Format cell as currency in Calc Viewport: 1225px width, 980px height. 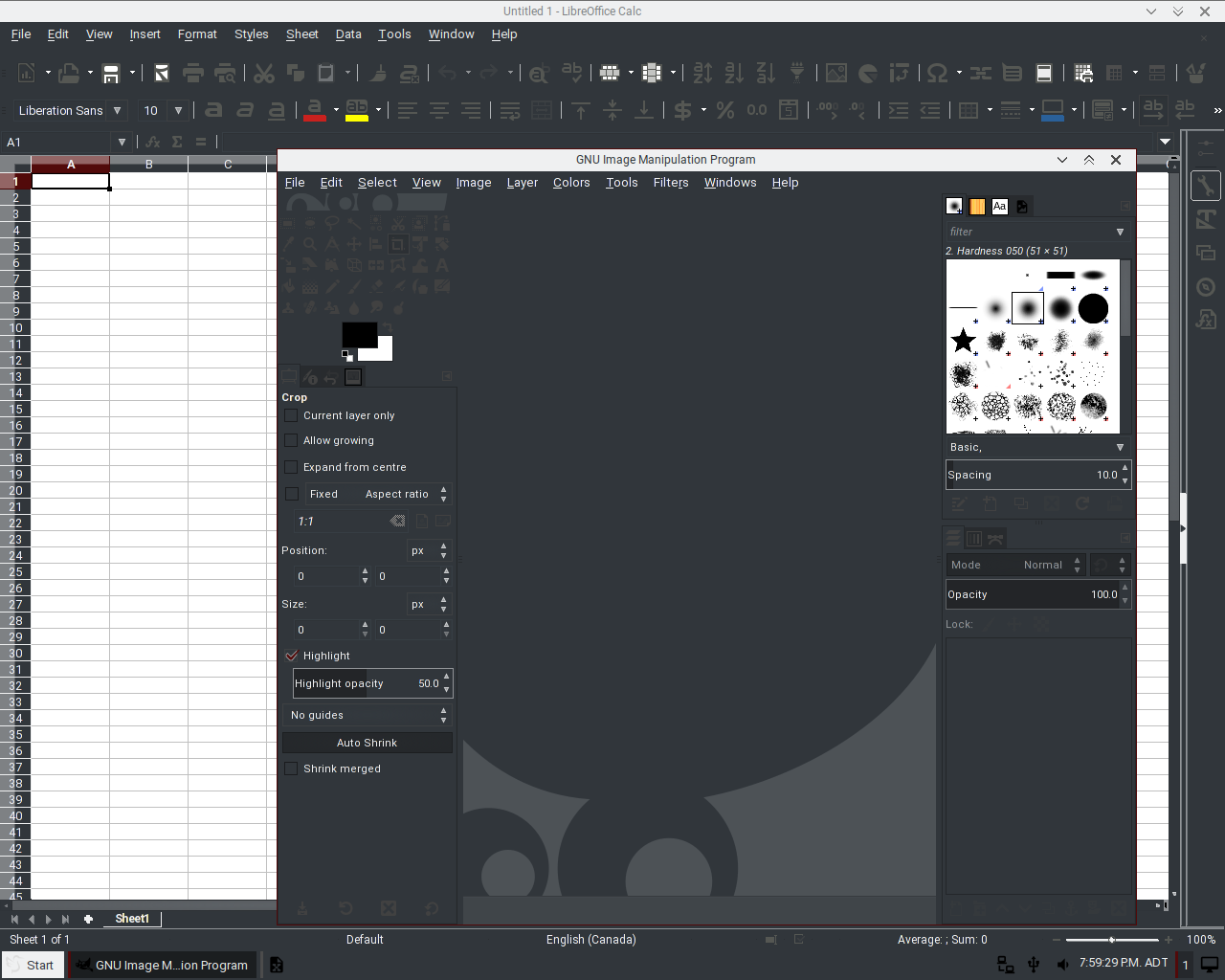pos(682,110)
